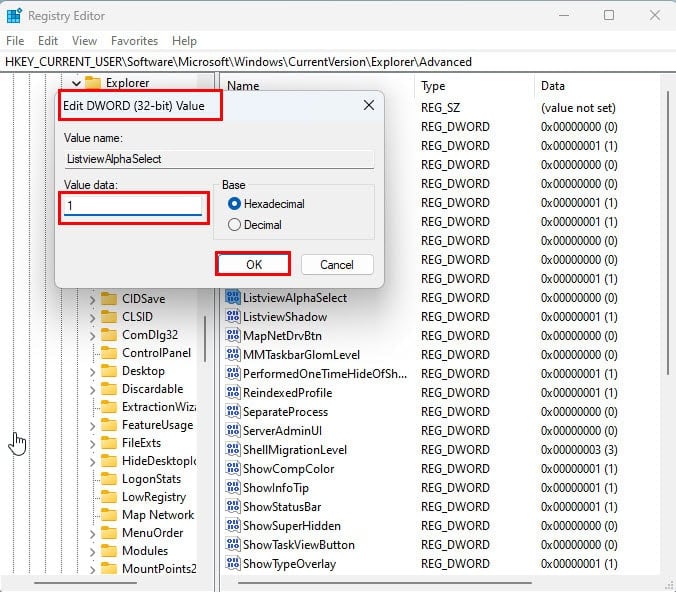676x592 pixels.
Task: Collapse the Explorer tree node
Action: (76, 83)
